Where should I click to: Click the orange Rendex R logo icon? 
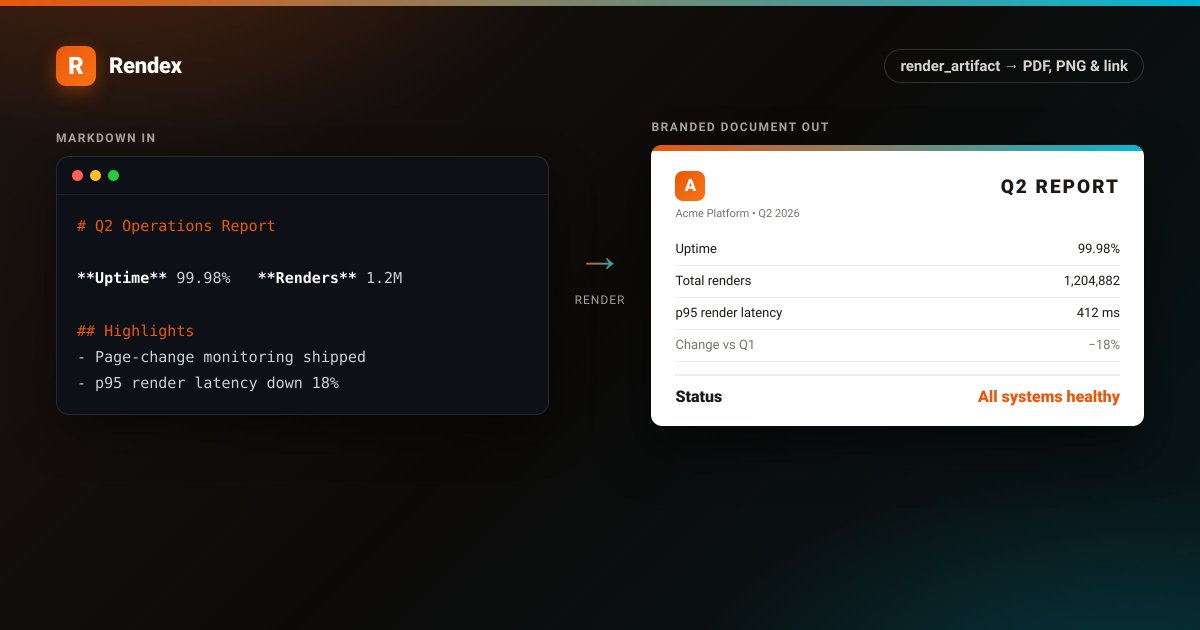pyautogui.click(x=76, y=66)
